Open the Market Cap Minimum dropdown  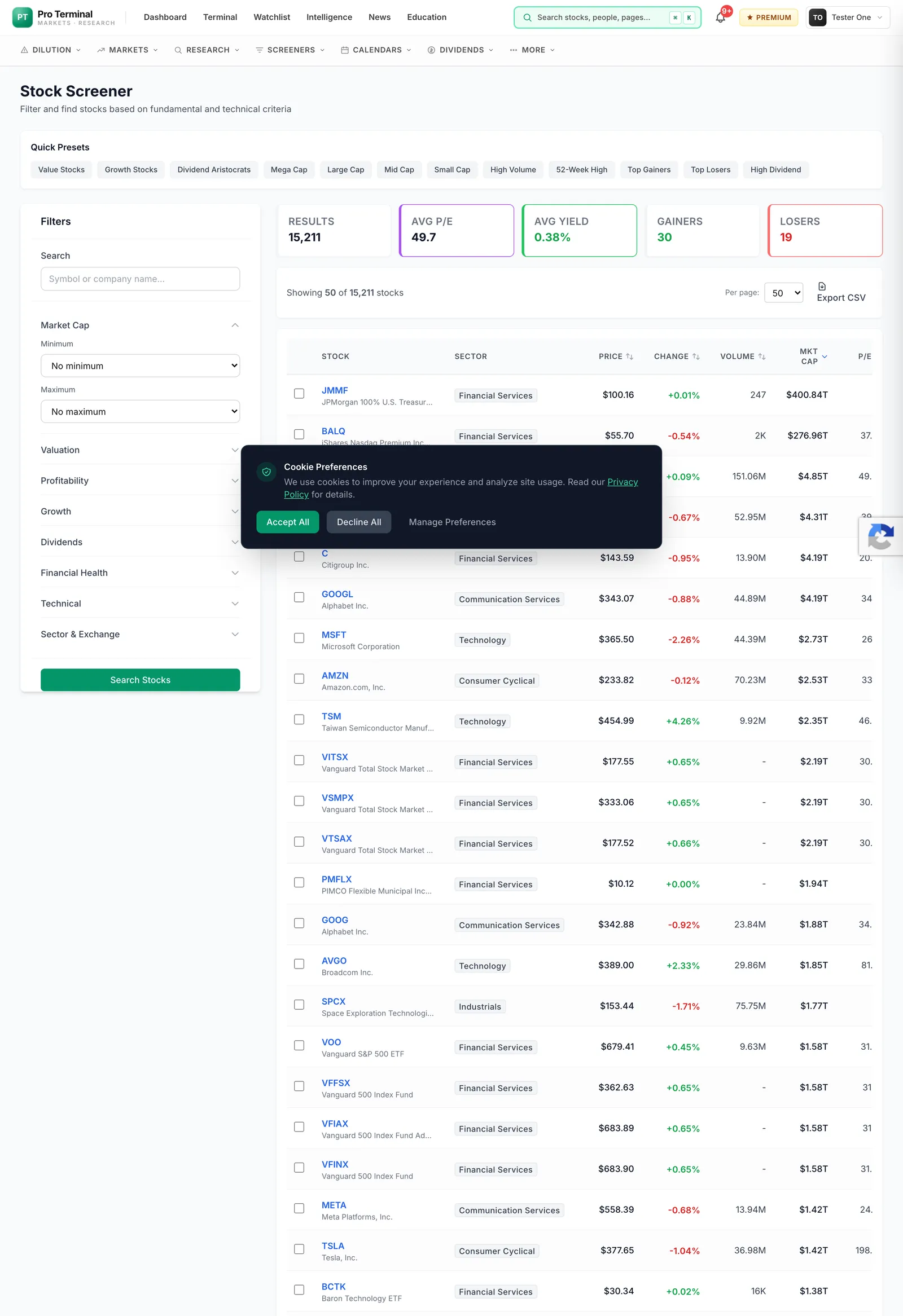click(x=140, y=366)
